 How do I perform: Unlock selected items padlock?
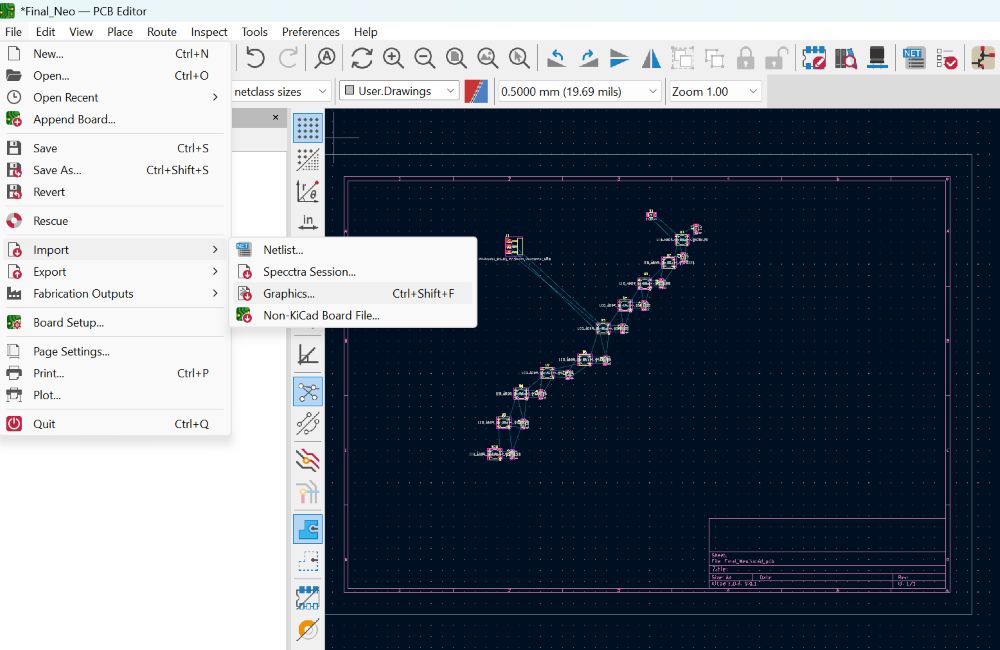point(777,59)
